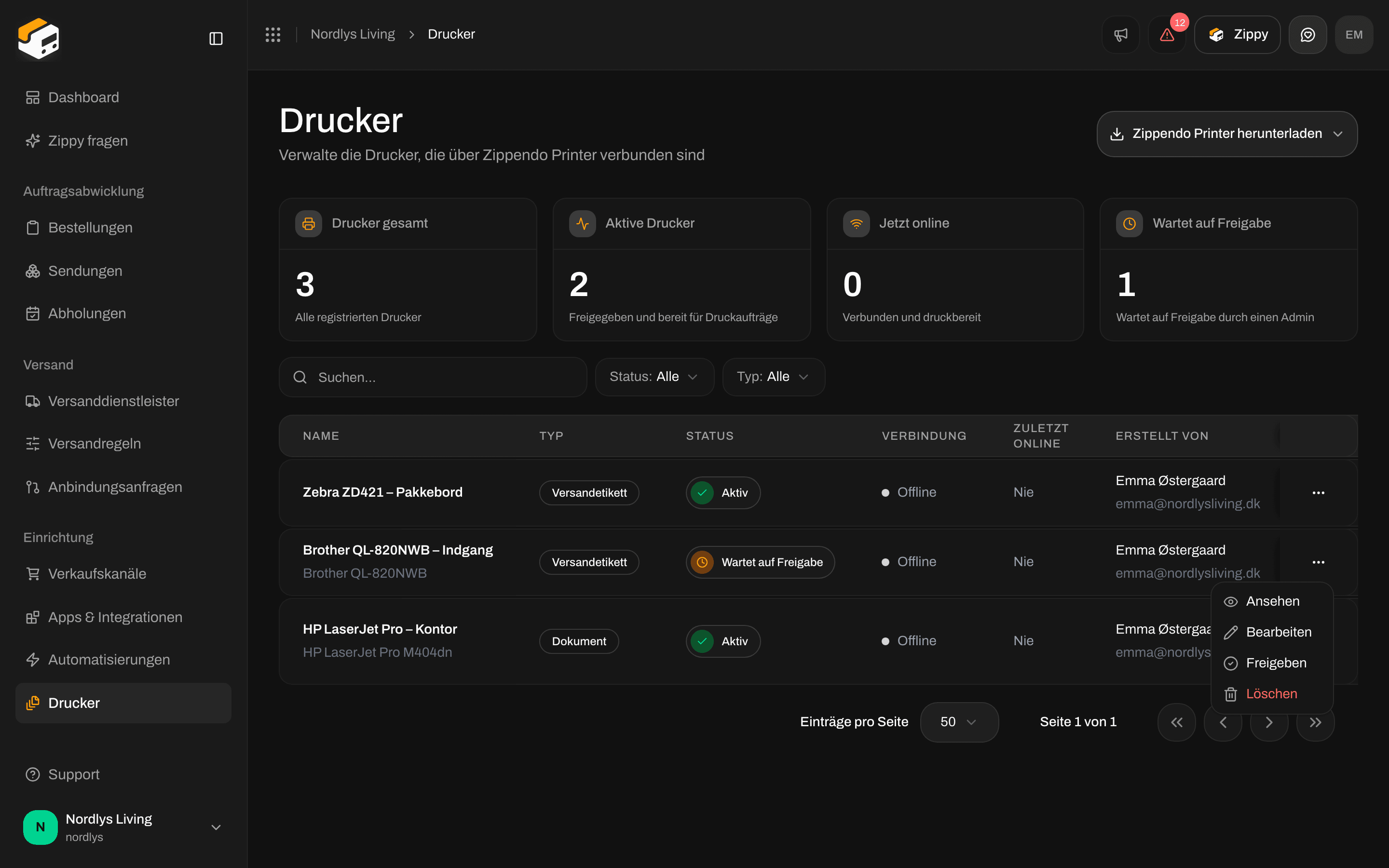
Task: Click the Dokument type tag
Action: (579, 641)
